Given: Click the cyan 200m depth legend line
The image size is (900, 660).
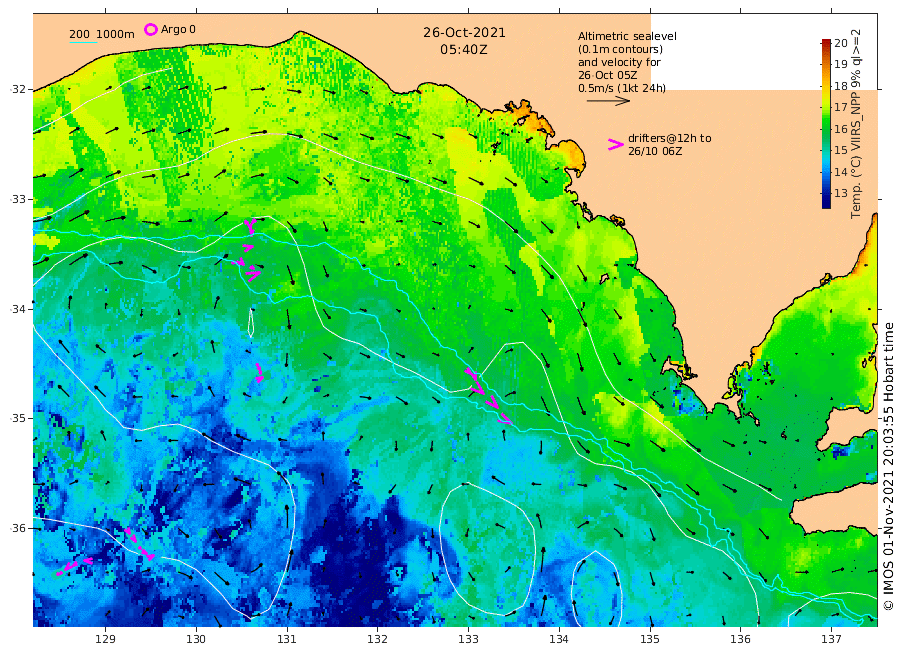Looking at the screenshot, I should (x=83, y=42).
